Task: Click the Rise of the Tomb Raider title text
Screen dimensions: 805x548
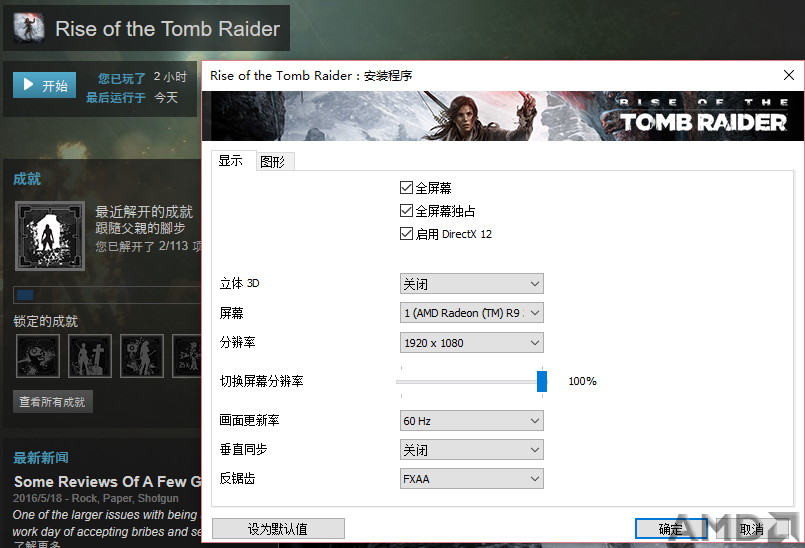Action: tap(167, 29)
